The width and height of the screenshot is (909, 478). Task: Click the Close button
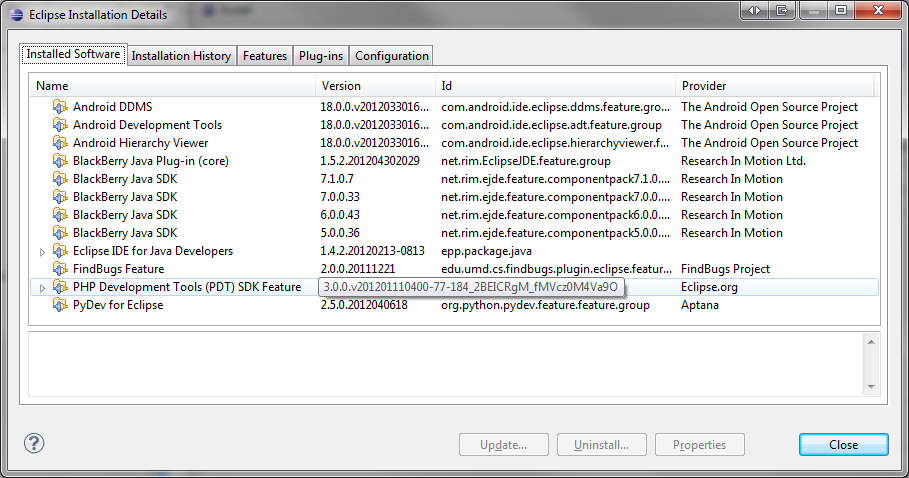[x=843, y=444]
